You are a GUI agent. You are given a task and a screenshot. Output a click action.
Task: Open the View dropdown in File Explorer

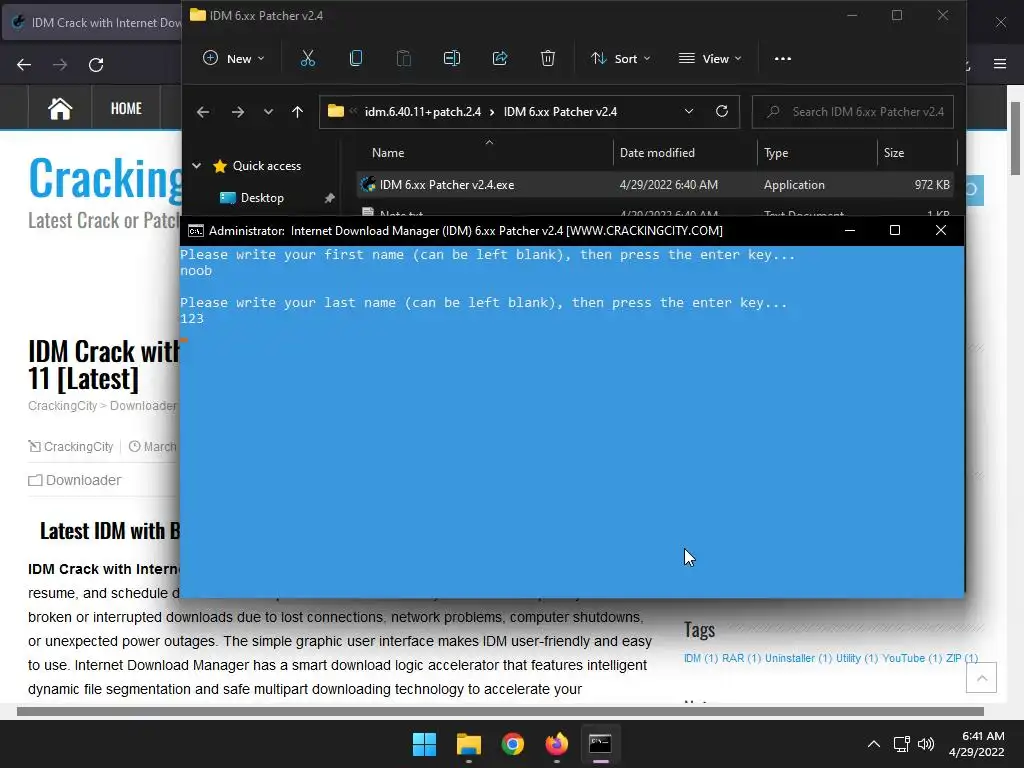(x=710, y=59)
